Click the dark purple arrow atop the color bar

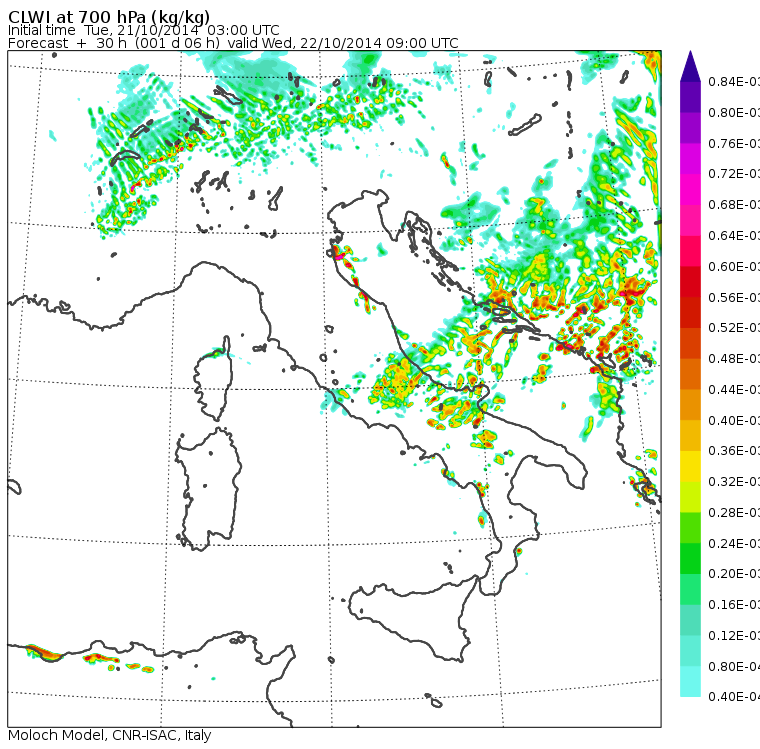[x=690, y=66]
